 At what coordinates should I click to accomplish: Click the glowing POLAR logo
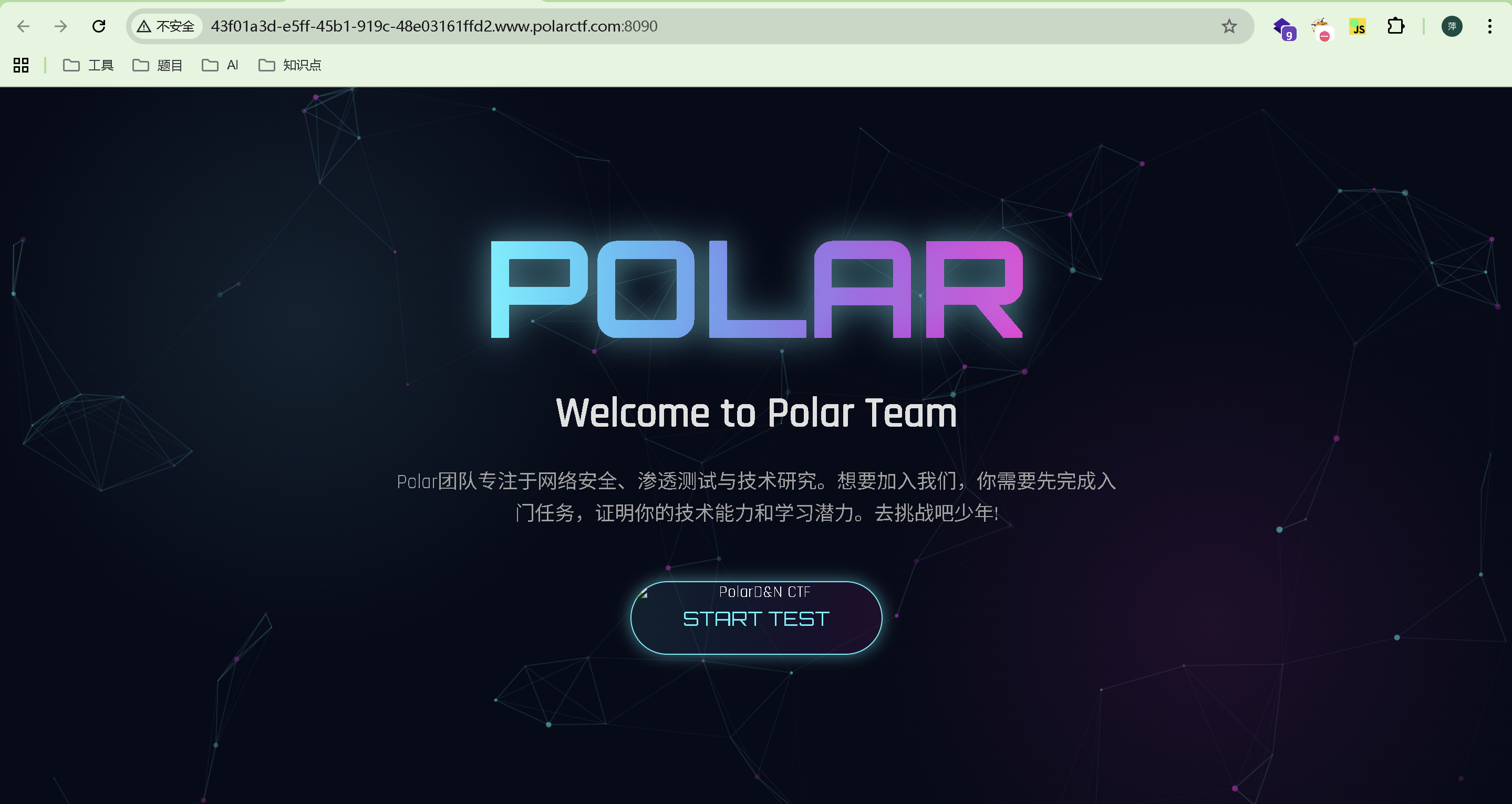756,289
